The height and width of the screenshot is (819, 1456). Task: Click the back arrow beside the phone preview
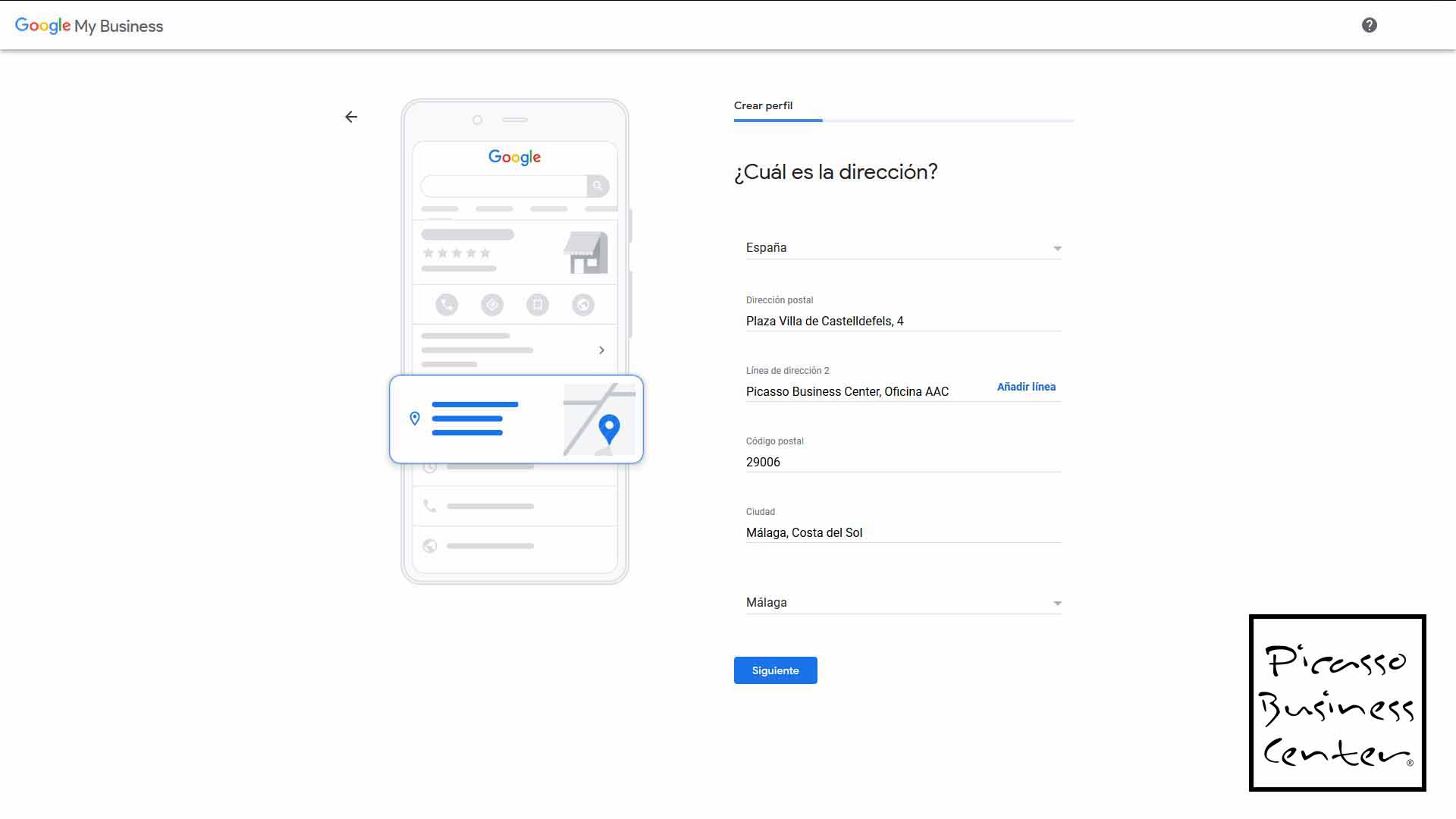(x=351, y=117)
